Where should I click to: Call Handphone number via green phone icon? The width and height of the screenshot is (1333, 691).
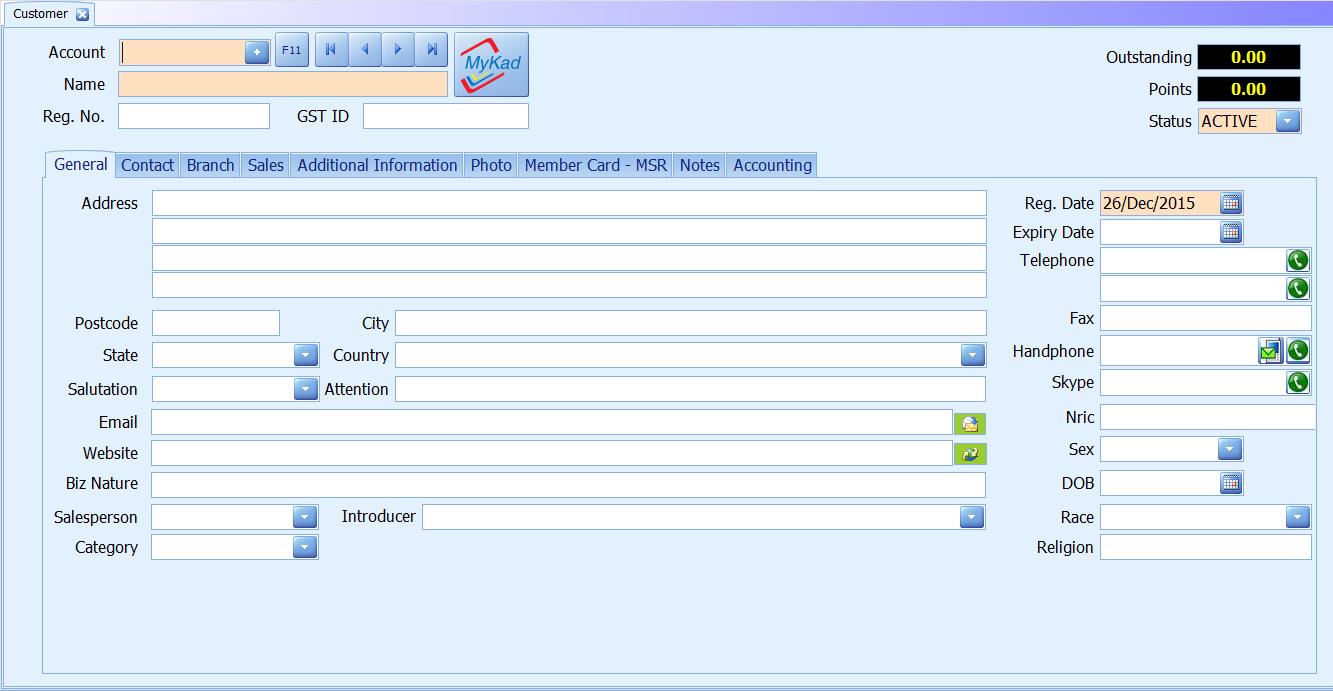pos(1298,351)
